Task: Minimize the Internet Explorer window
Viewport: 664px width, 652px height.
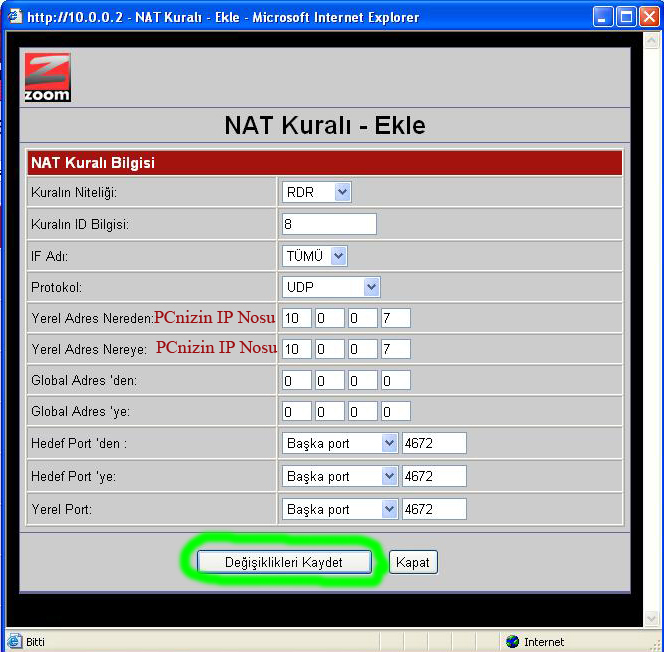Action: [x=603, y=17]
